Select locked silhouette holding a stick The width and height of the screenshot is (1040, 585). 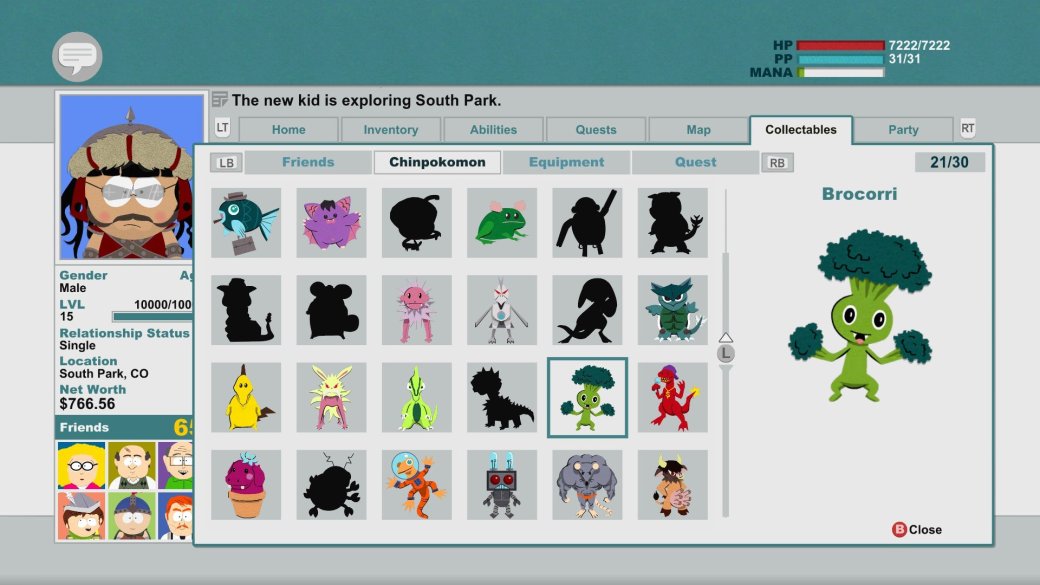tap(587, 223)
